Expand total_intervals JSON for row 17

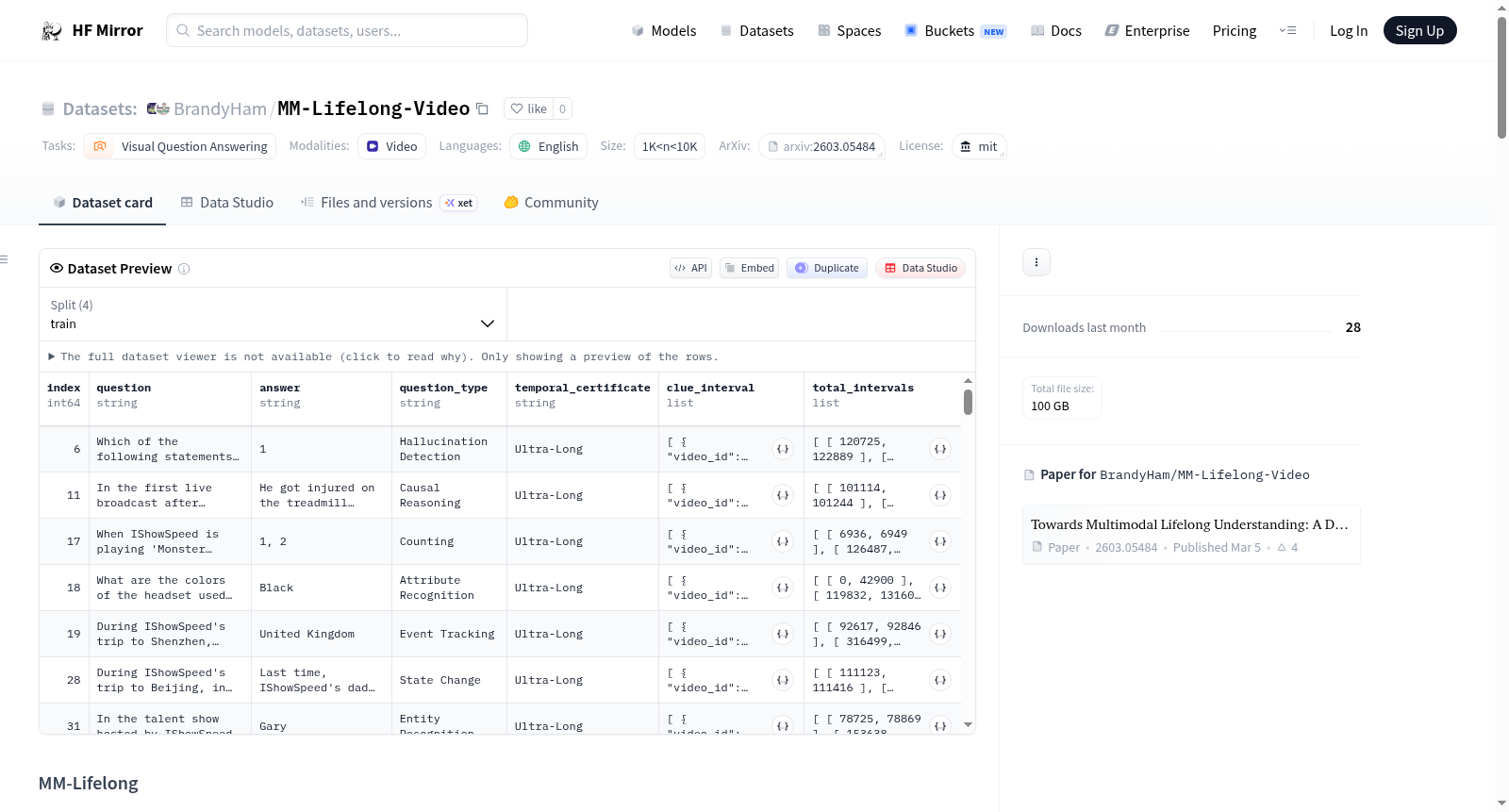tap(940, 541)
